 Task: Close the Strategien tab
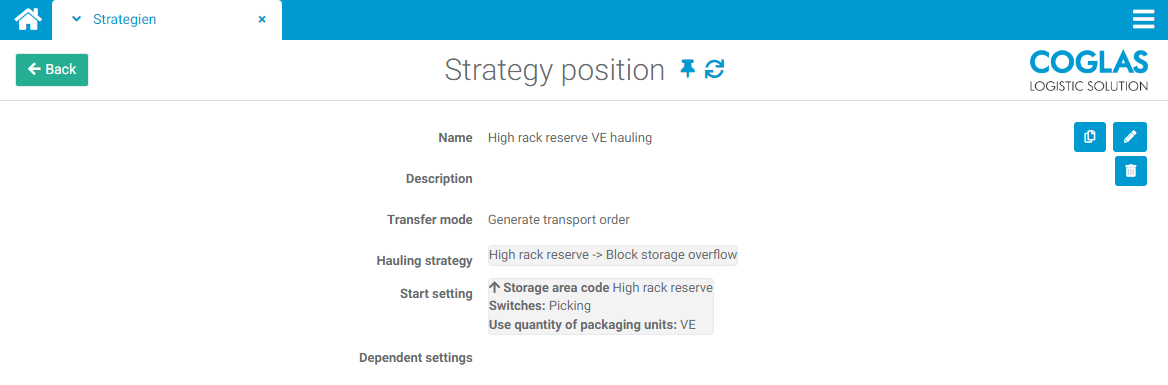point(261,19)
